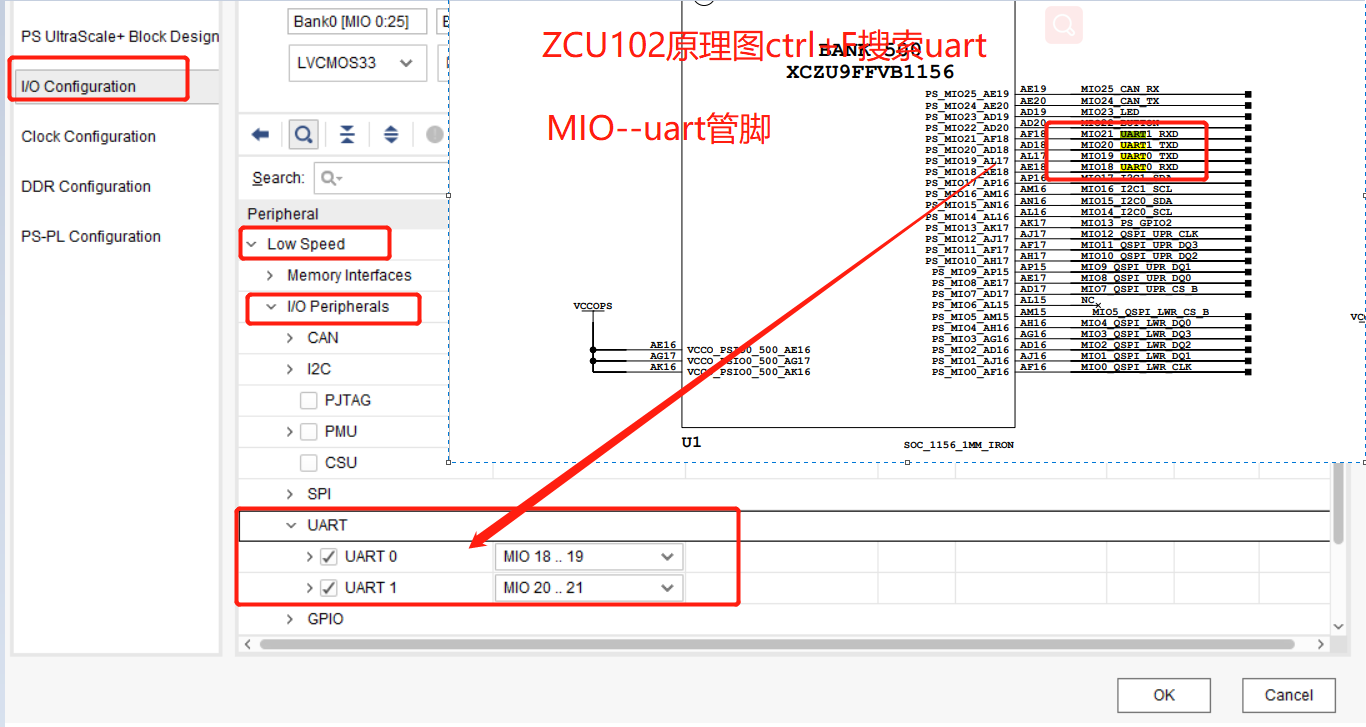
Task: Click the expand-all icon above the peripheral tree
Action: [x=390, y=133]
